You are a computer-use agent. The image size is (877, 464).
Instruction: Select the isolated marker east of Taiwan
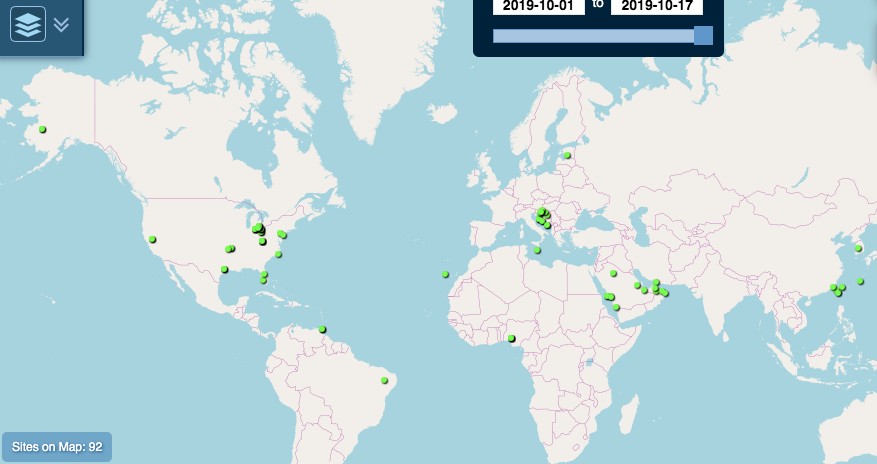click(x=860, y=281)
